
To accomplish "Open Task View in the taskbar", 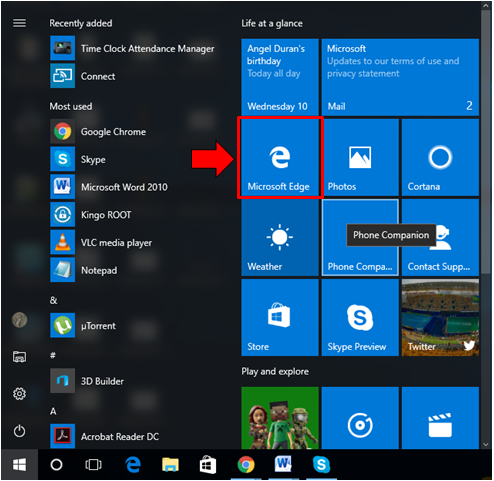I will click(93, 464).
